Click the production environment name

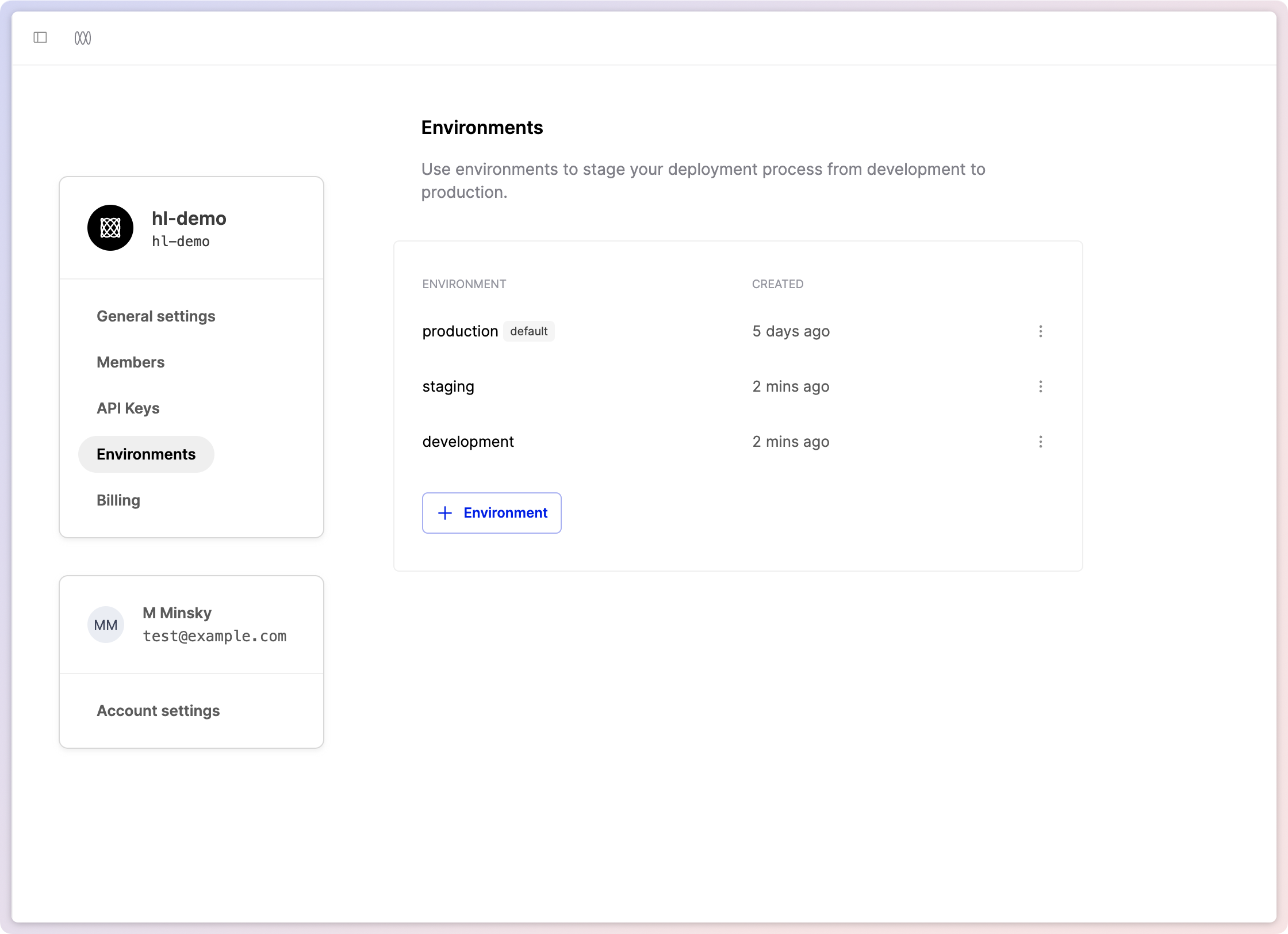click(460, 331)
